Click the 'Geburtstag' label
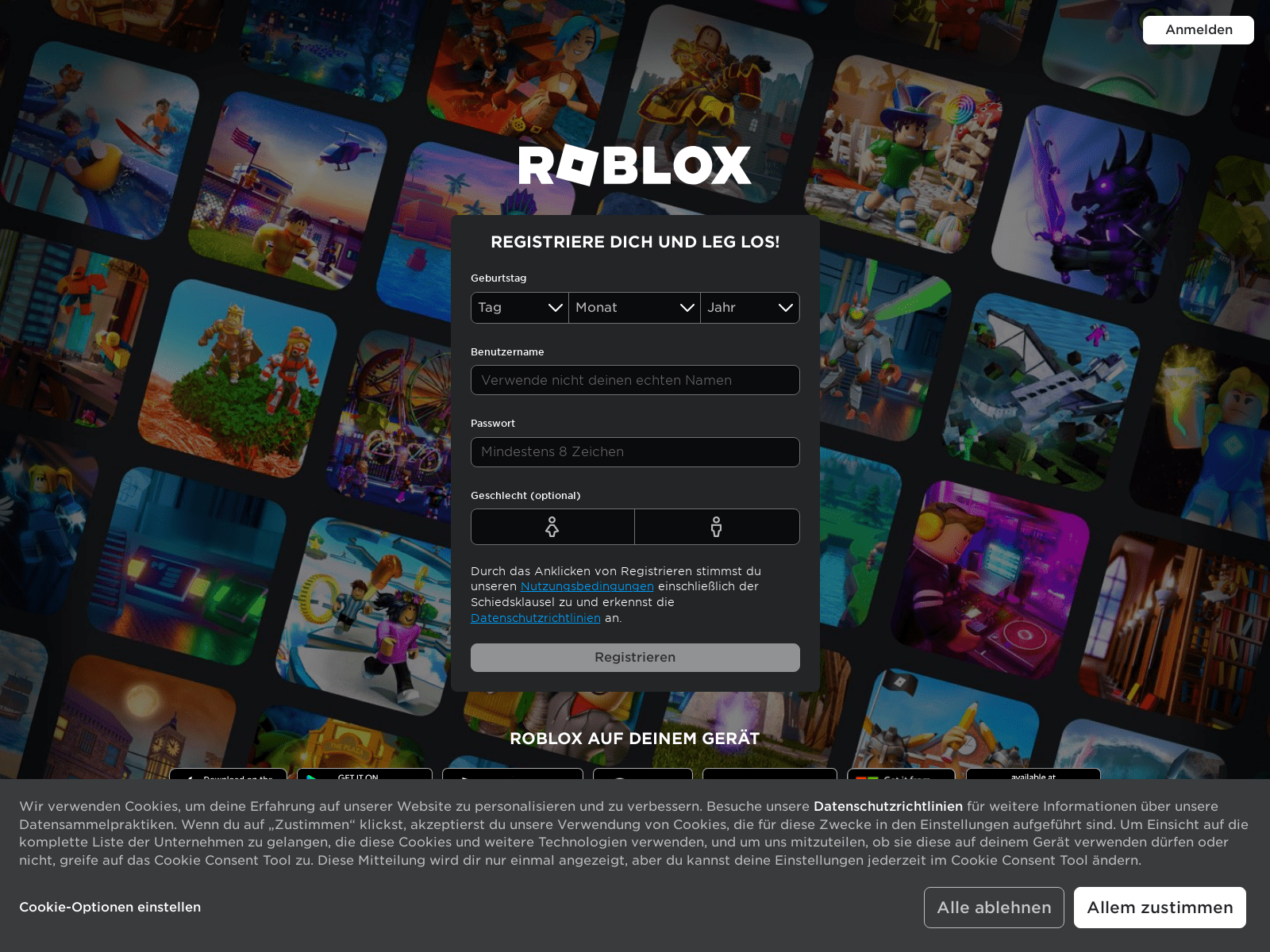The width and height of the screenshot is (1270, 952). (498, 278)
